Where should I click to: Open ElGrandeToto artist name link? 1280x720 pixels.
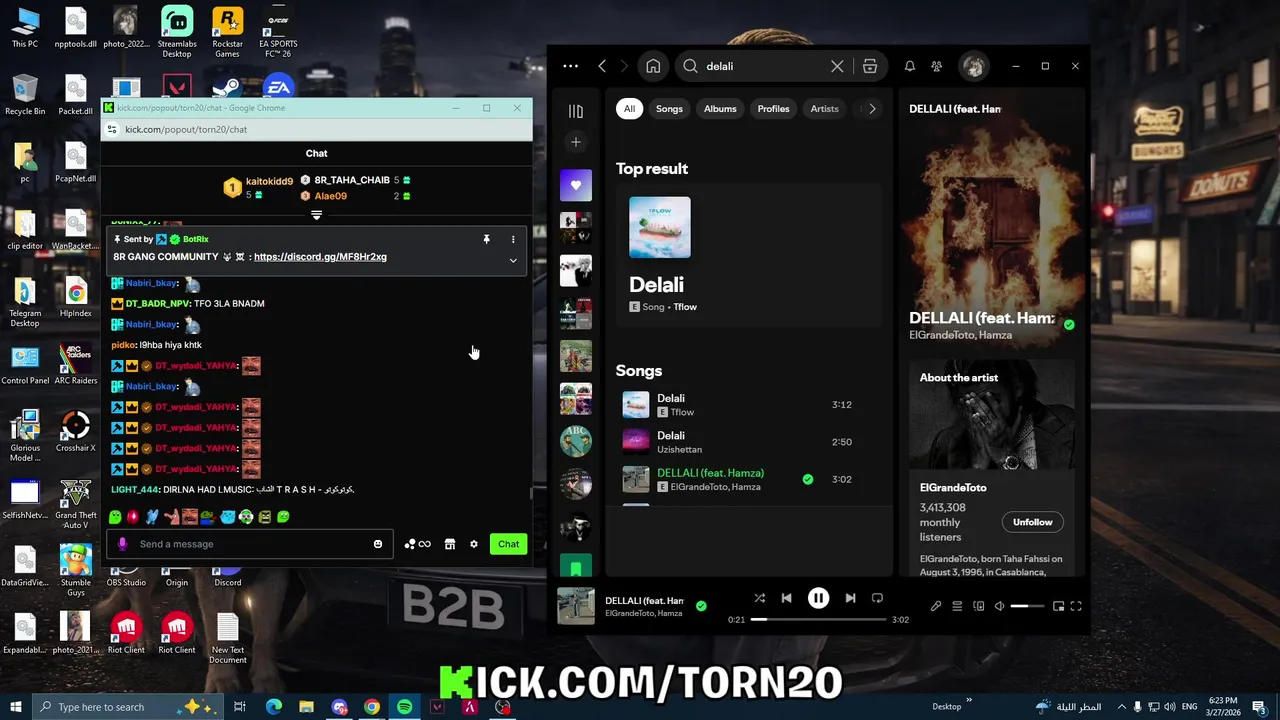[953, 488]
